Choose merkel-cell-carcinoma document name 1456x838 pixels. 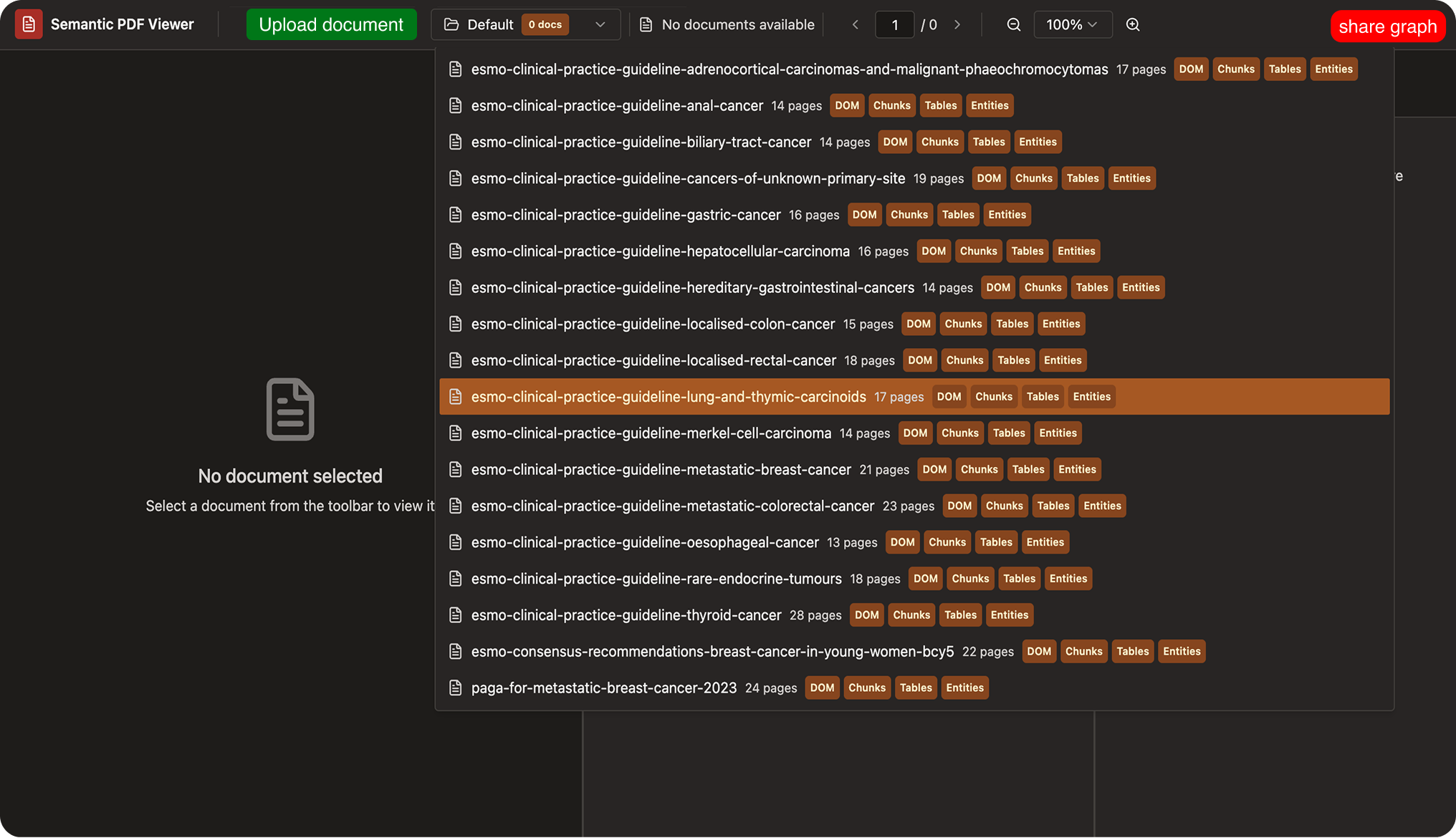tap(651, 433)
